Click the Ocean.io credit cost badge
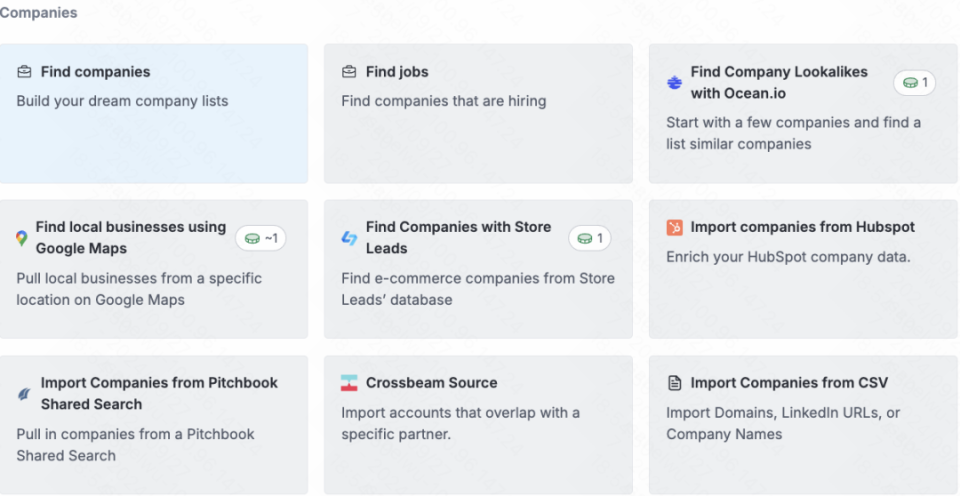 tap(915, 83)
